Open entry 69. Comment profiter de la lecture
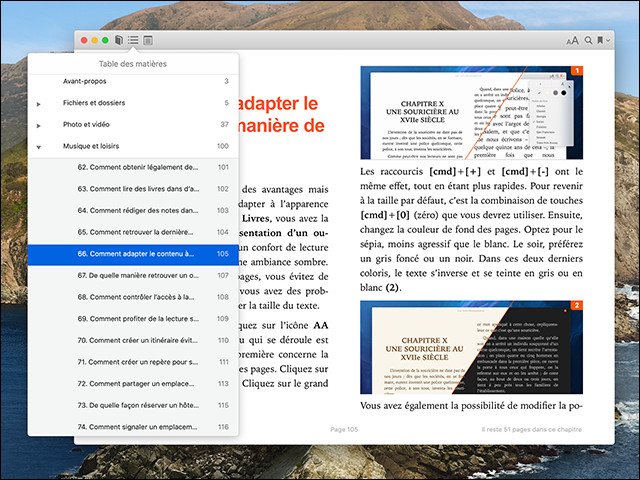 [x=133, y=319]
